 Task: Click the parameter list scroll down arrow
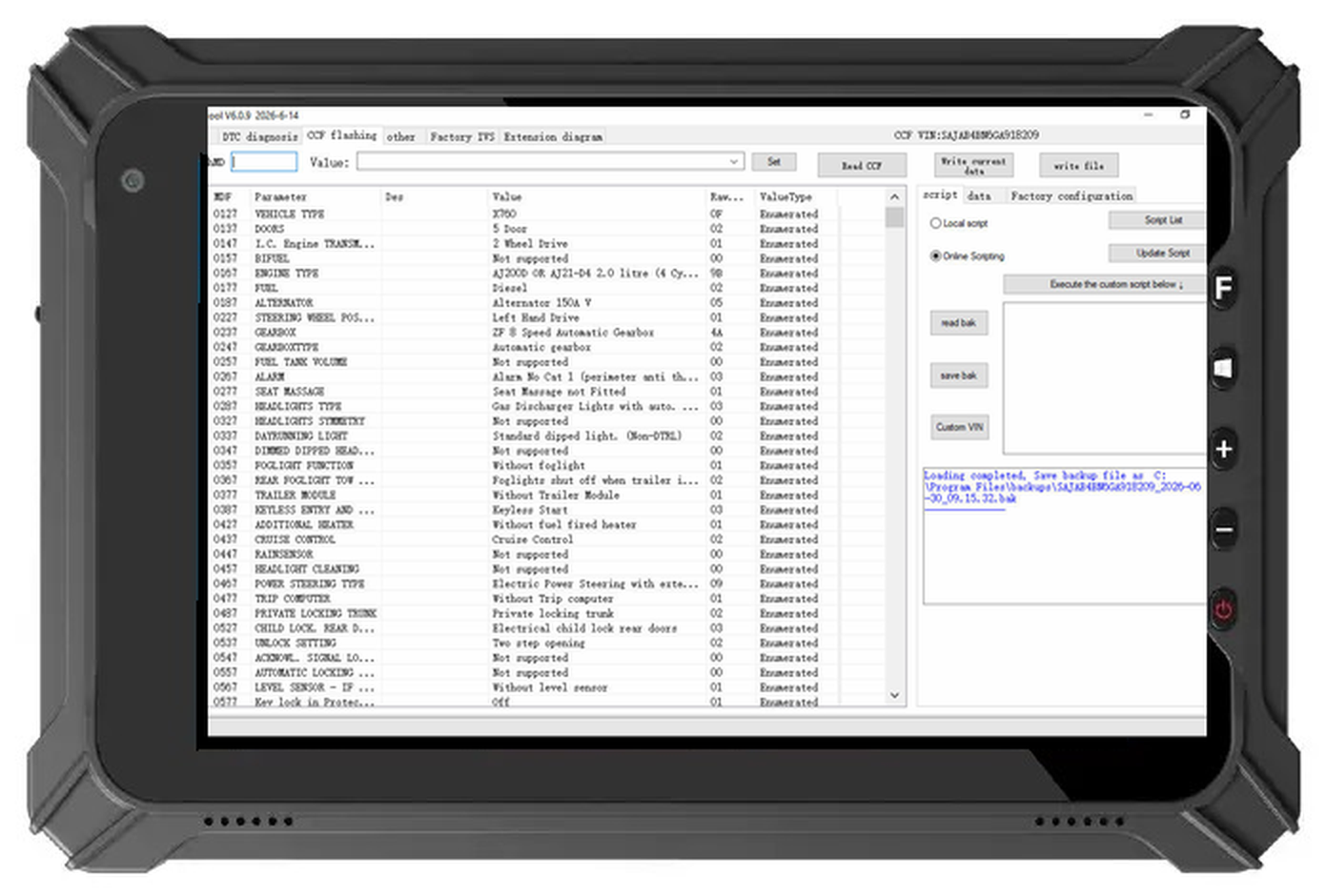point(894,695)
